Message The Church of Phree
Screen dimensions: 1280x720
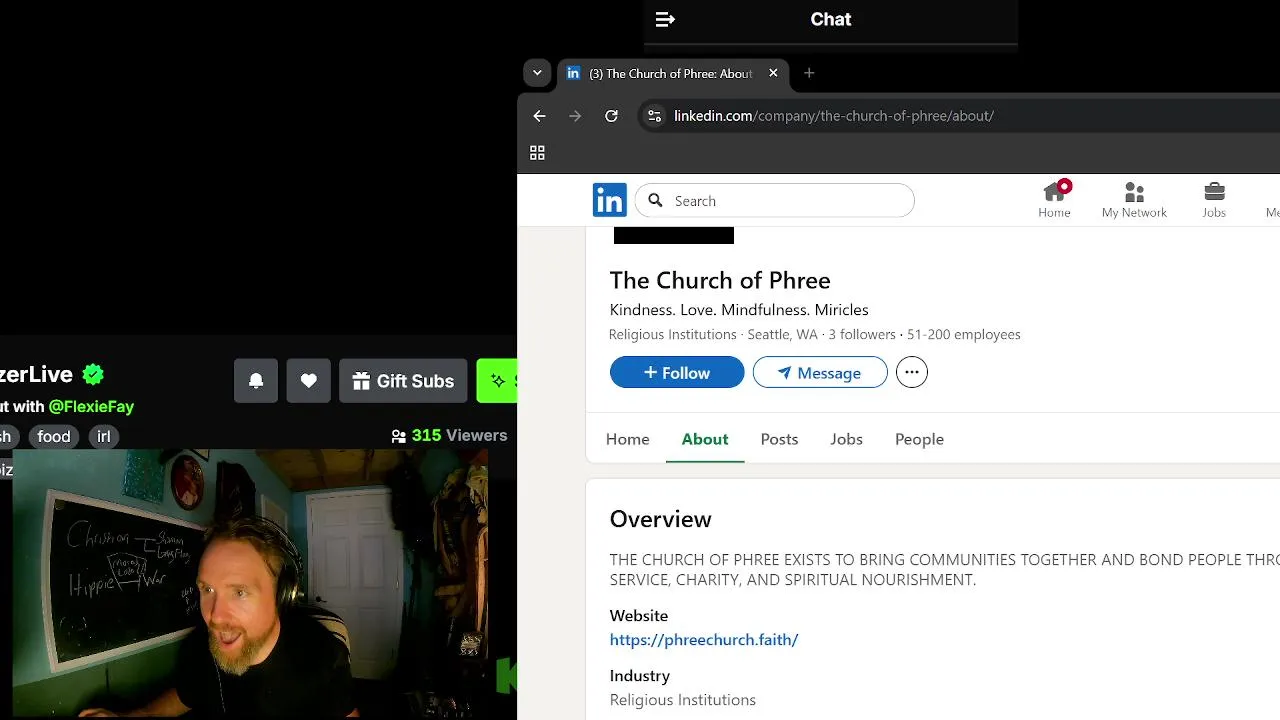click(x=820, y=372)
